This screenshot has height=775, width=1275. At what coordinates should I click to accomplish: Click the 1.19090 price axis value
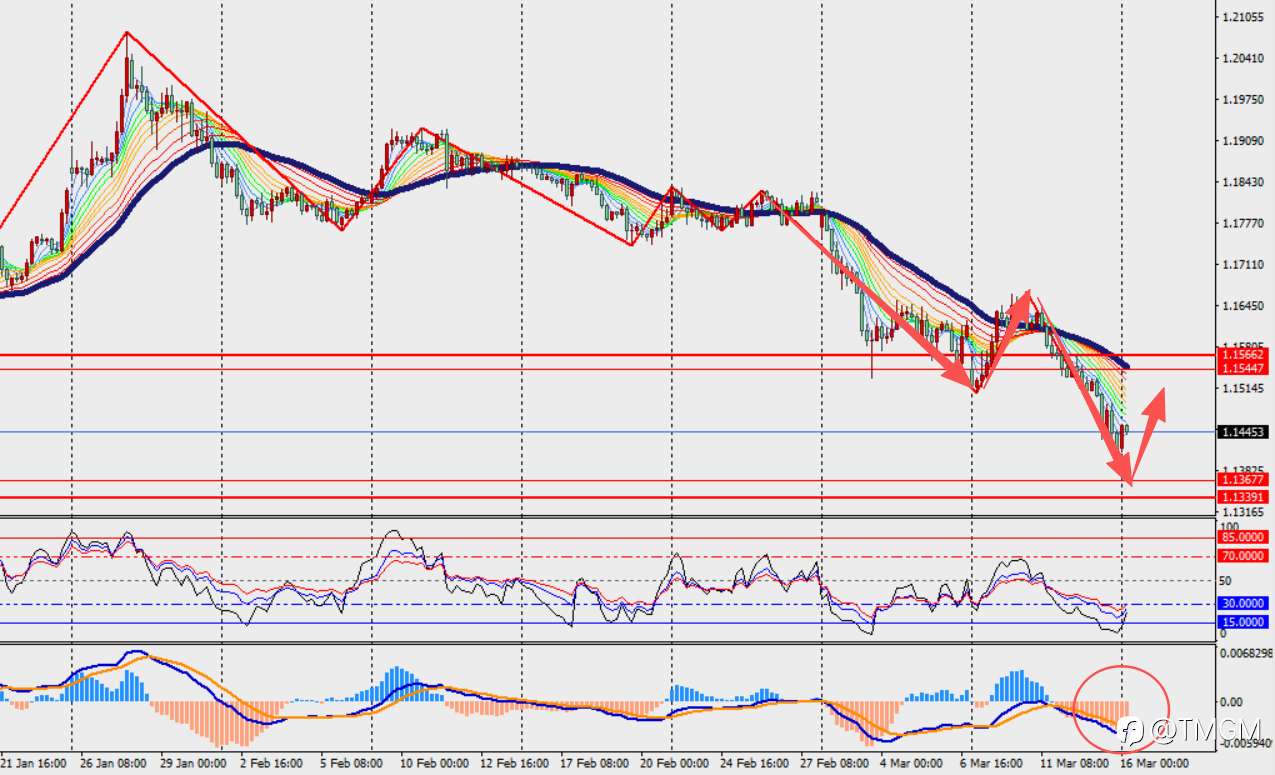coord(1245,141)
